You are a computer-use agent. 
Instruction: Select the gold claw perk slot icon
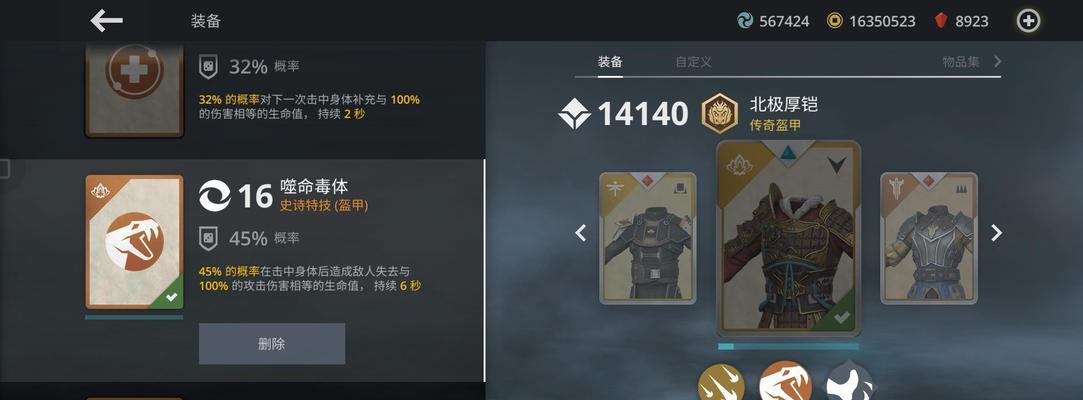pyautogui.click(x=721, y=383)
